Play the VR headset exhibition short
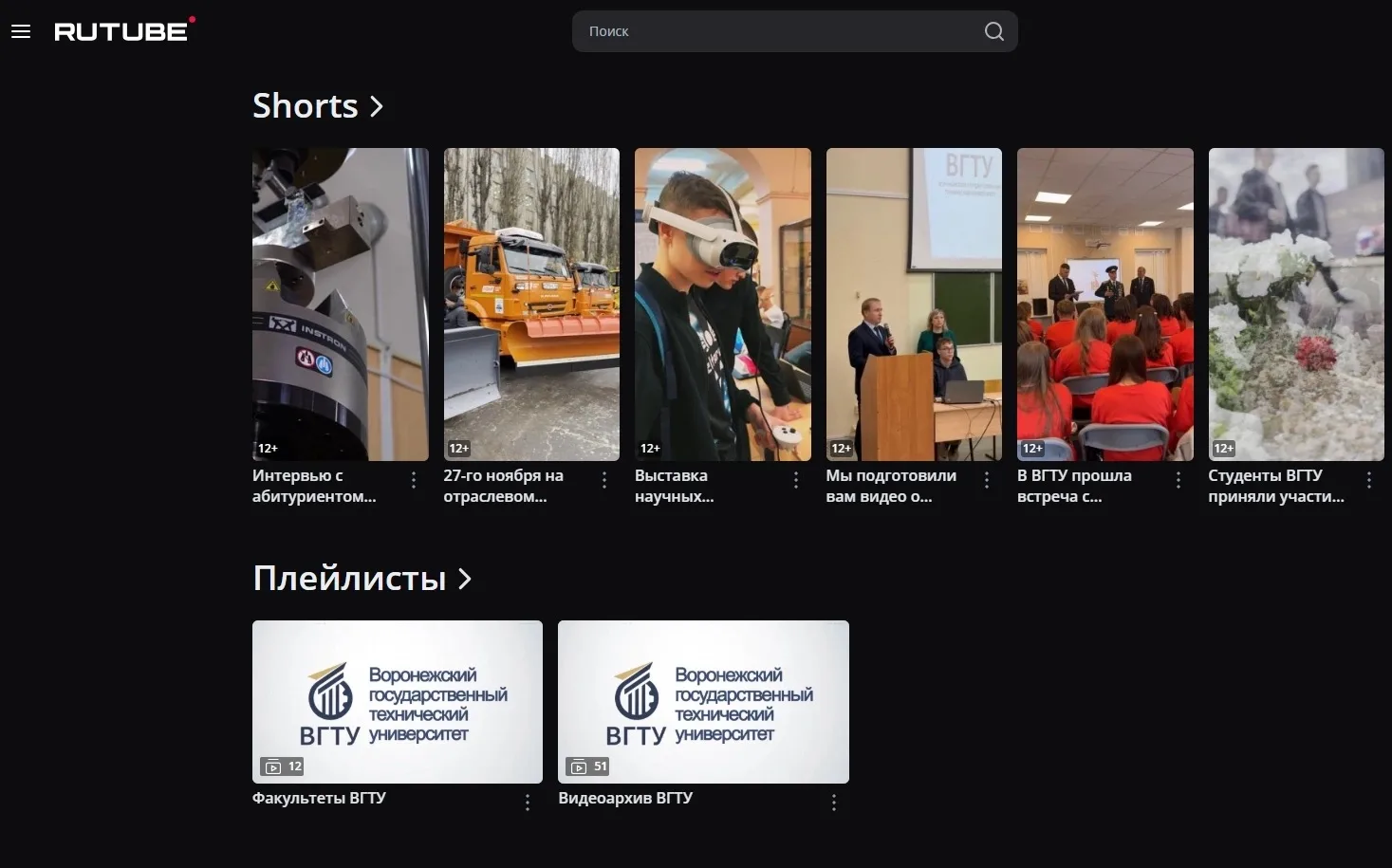This screenshot has width=1392, height=868. pyautogui.click(x=722, y=304)
